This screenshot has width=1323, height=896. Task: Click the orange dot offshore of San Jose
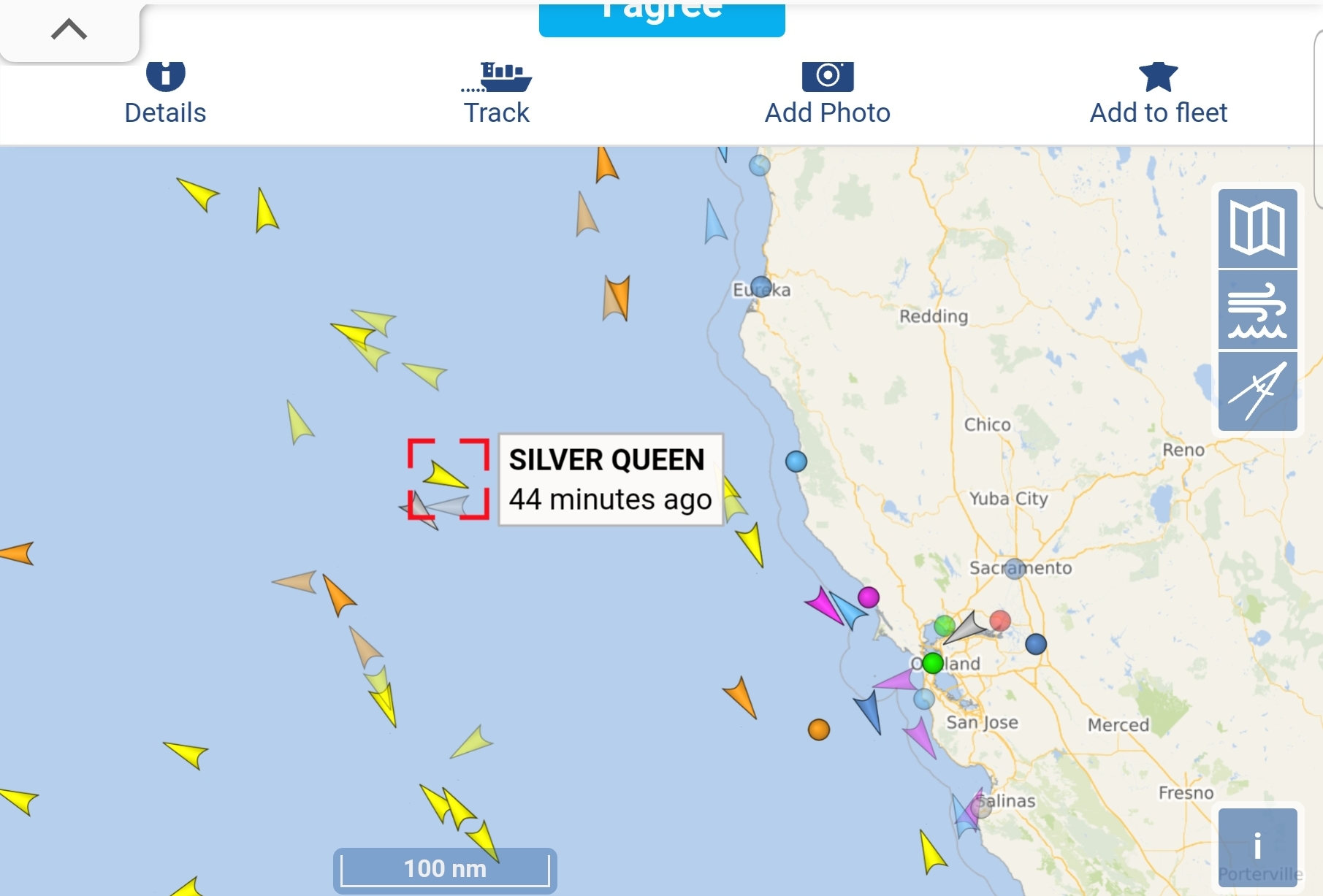click(819, 730)
